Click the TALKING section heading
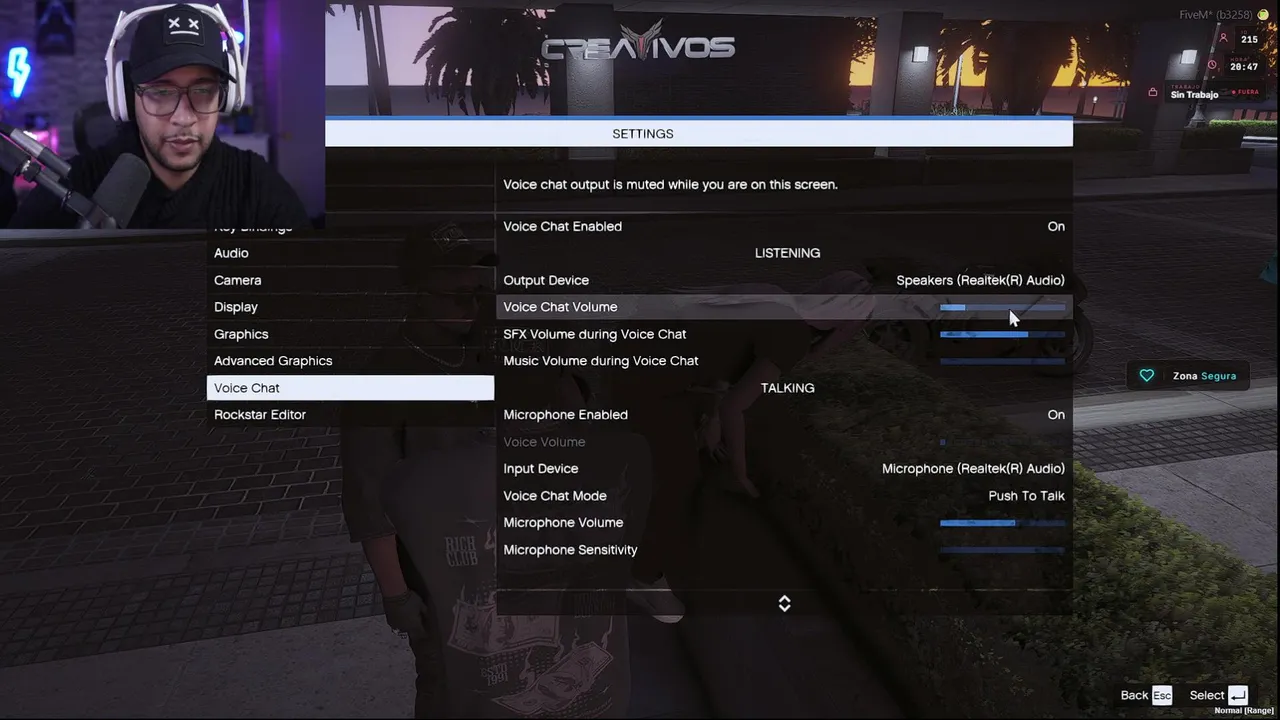Screen dimensions: 1280x720 [787, 388]
